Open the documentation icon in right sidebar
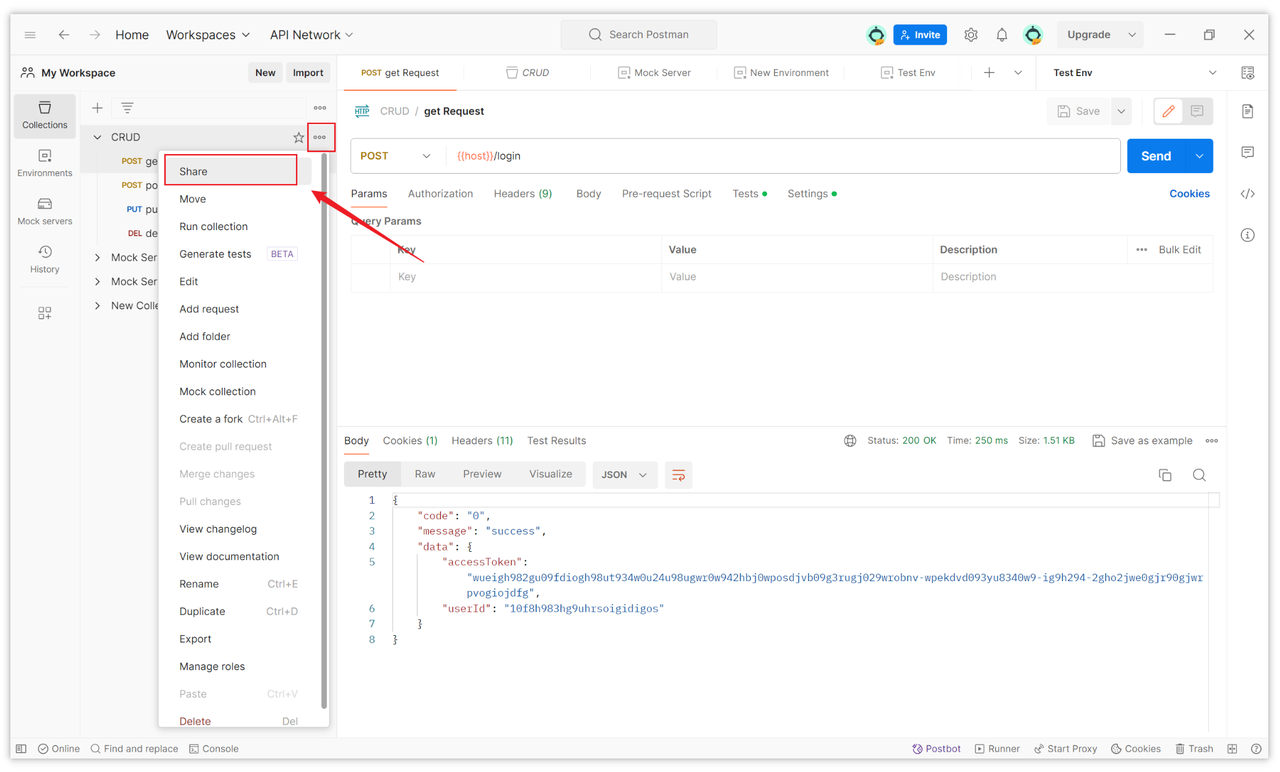This screenshot has width=1280, height=772. [x=1248, y=111]
